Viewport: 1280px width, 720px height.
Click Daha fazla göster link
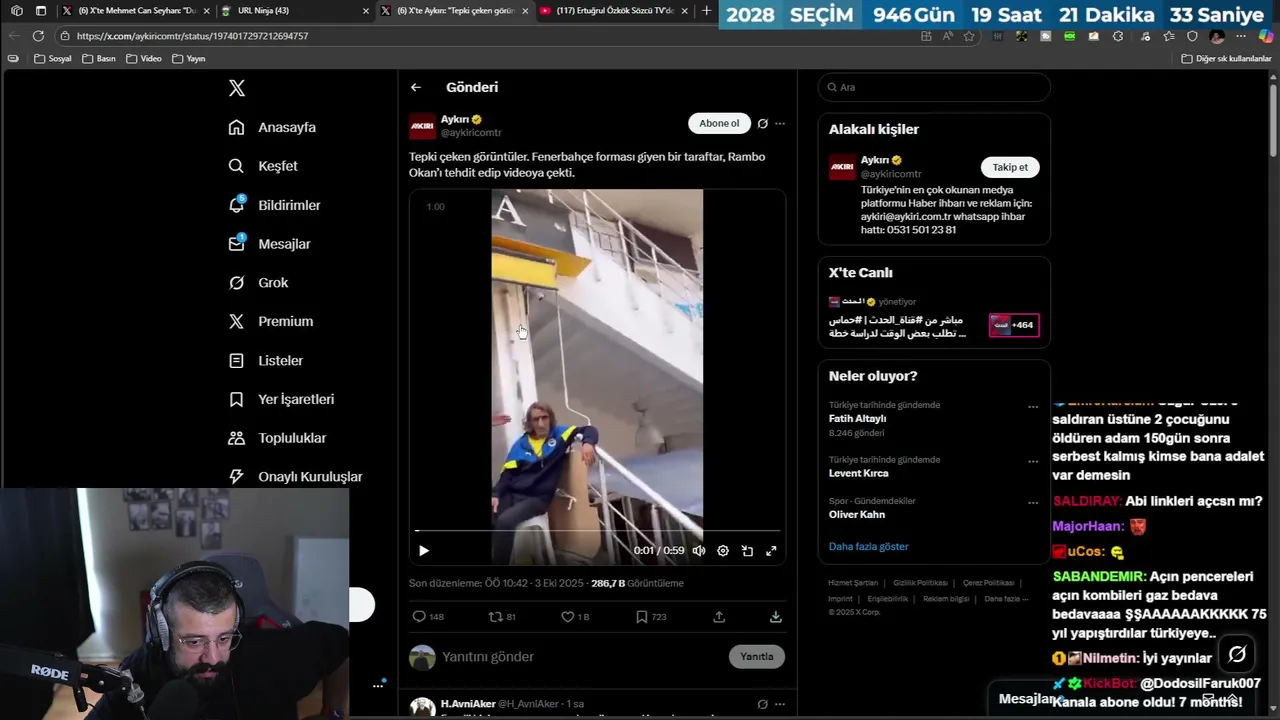[x=869, y=547]
